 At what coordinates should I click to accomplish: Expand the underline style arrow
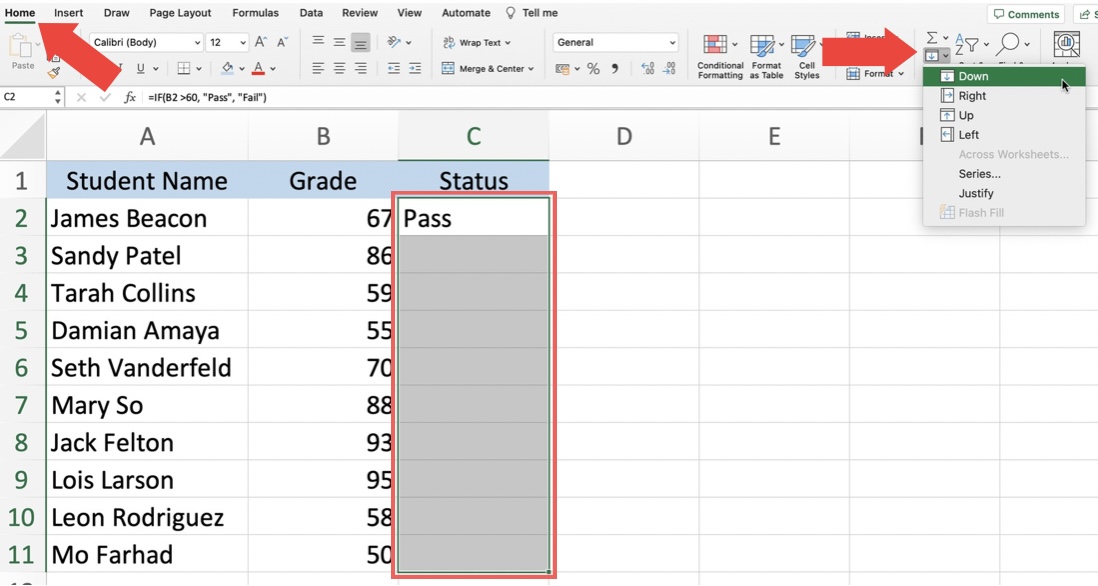coord(155,69)
